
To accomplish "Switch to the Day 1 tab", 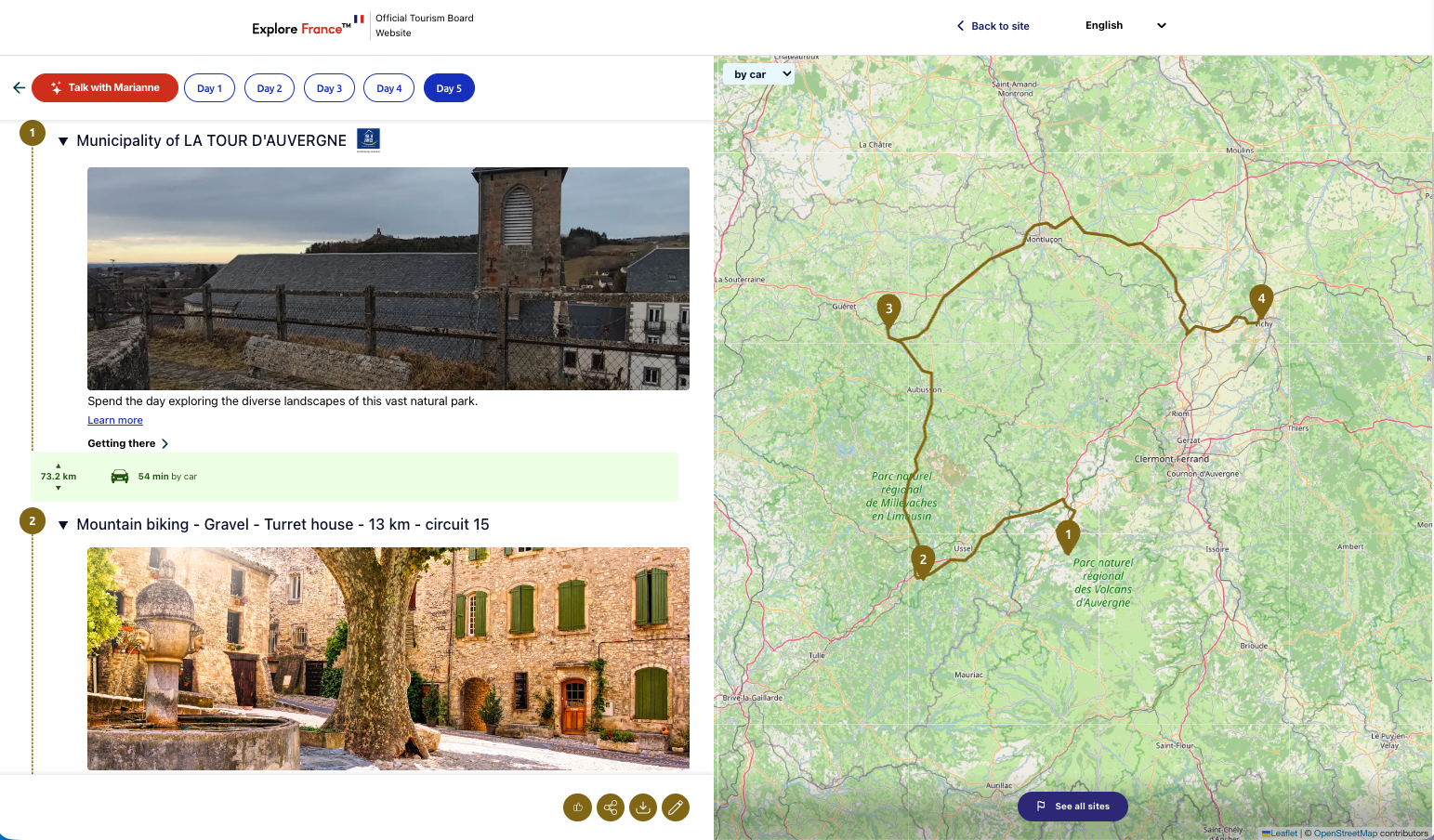I will (x=209, y=88).
